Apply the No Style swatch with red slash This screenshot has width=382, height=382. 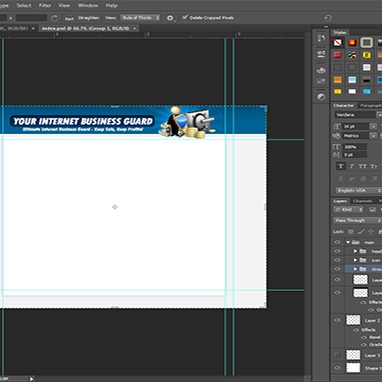[x=338, y=42]
